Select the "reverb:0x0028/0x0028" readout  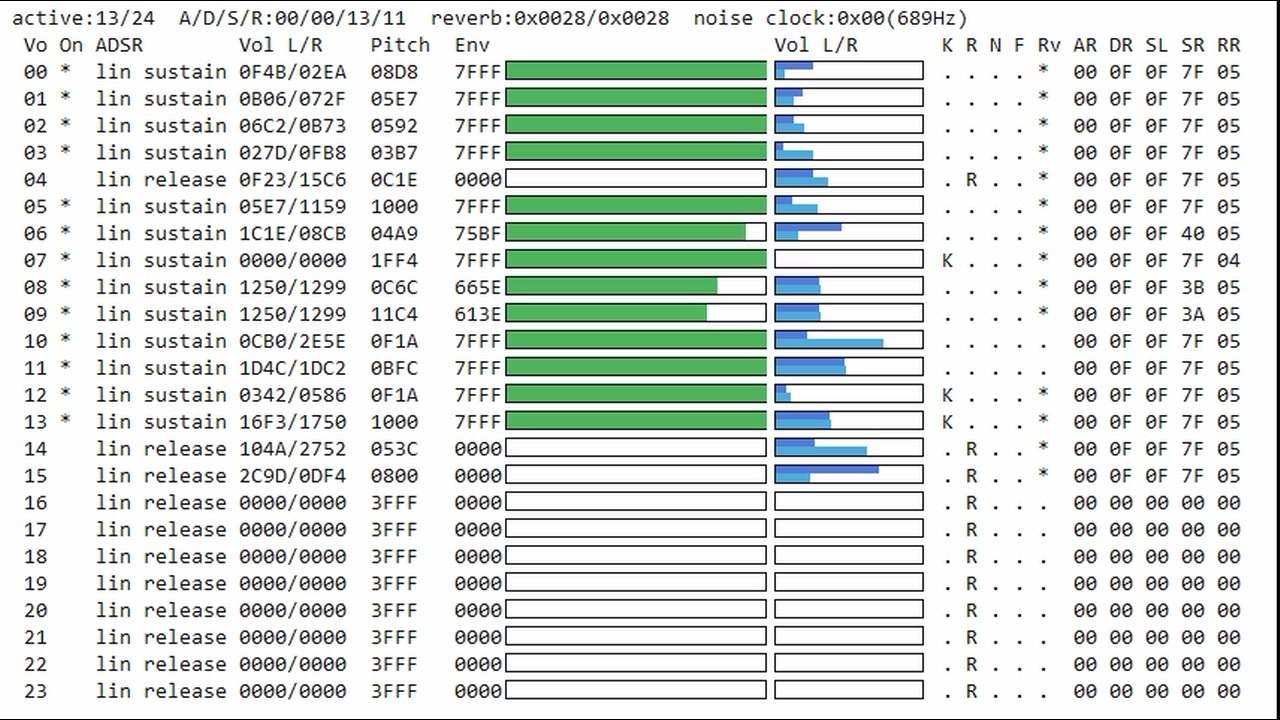pyautogui.click(x=550, y=18)
